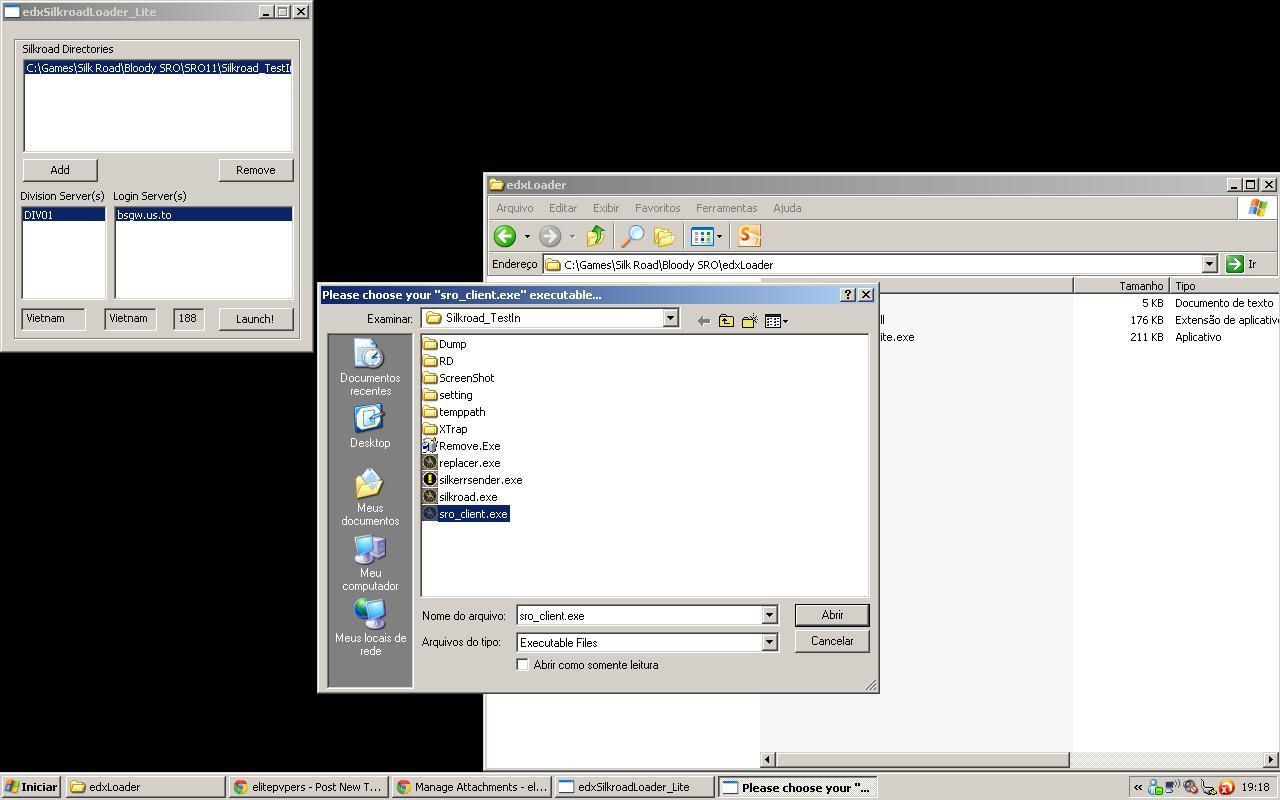Click Explorer's Search magnifier icon
Image resolution: width=1280 pixels, height=800 pixels.
tap(632, 236)
